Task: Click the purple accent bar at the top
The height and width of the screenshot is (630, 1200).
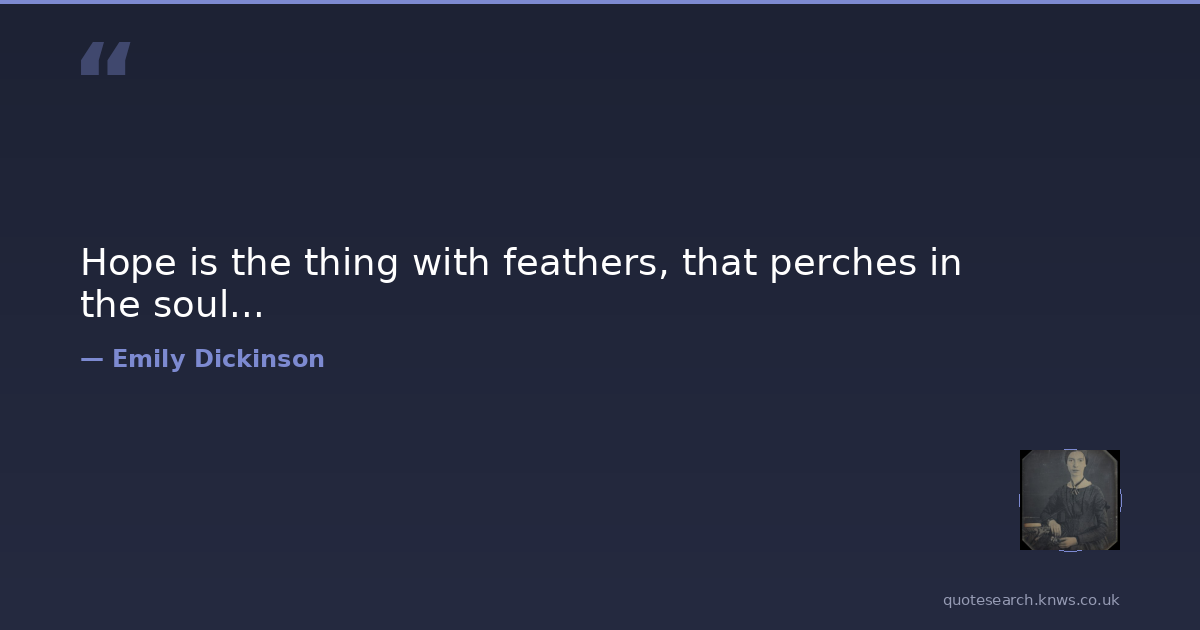Action: coord(600,2)
